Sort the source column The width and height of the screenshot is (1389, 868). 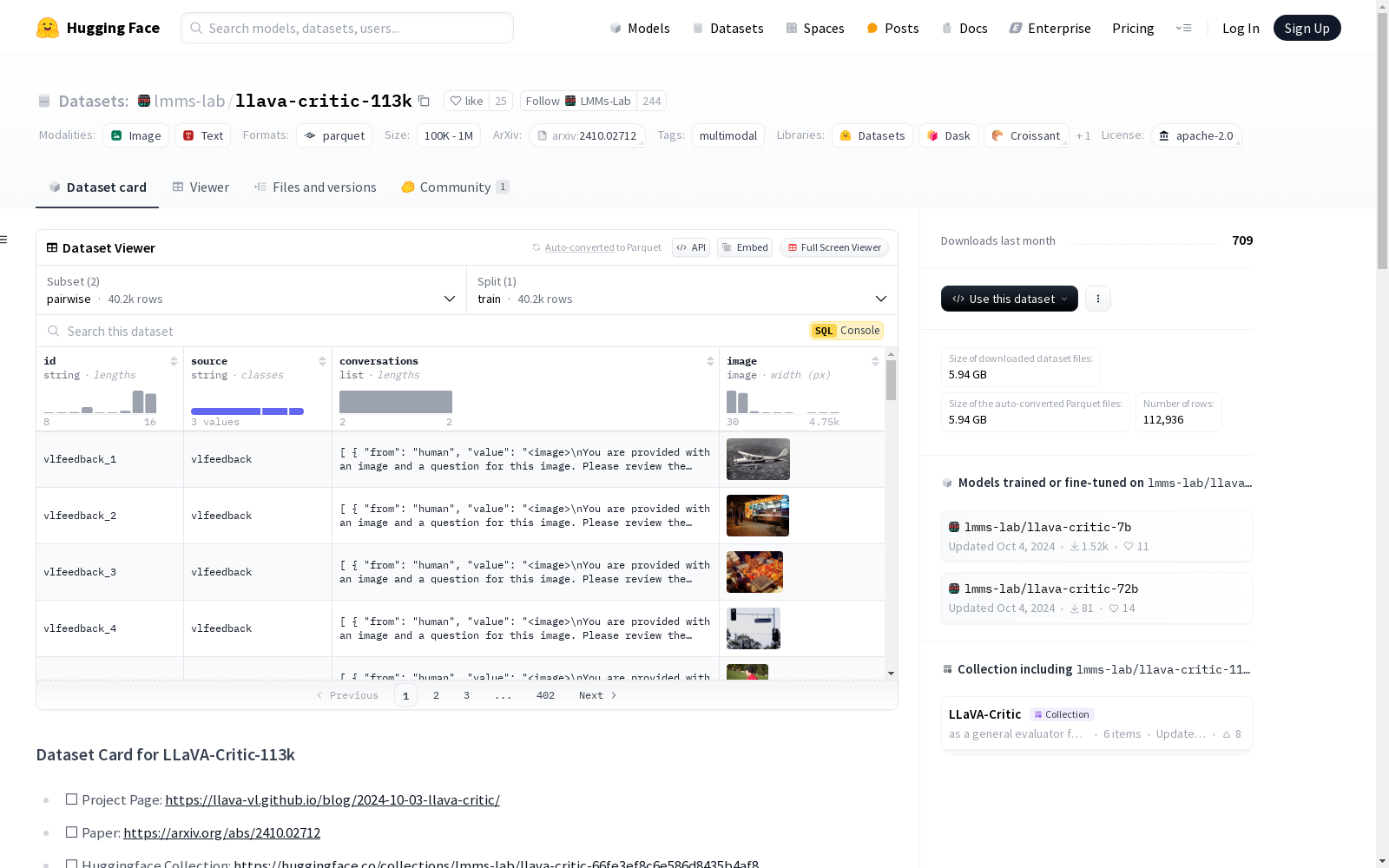pos(322,361)
